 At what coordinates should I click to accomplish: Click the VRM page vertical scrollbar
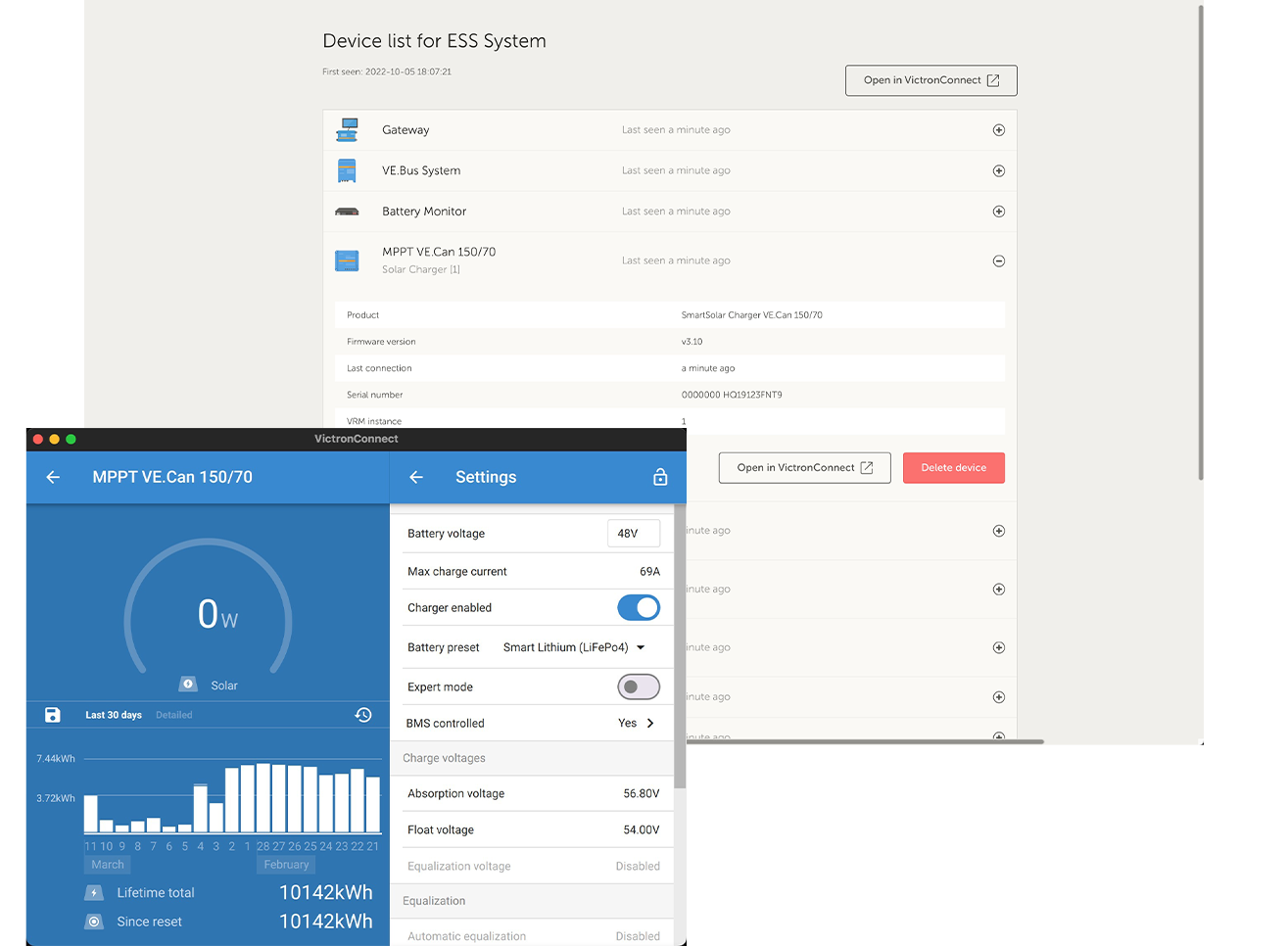pyautogui.click(x=1201, y=243)
